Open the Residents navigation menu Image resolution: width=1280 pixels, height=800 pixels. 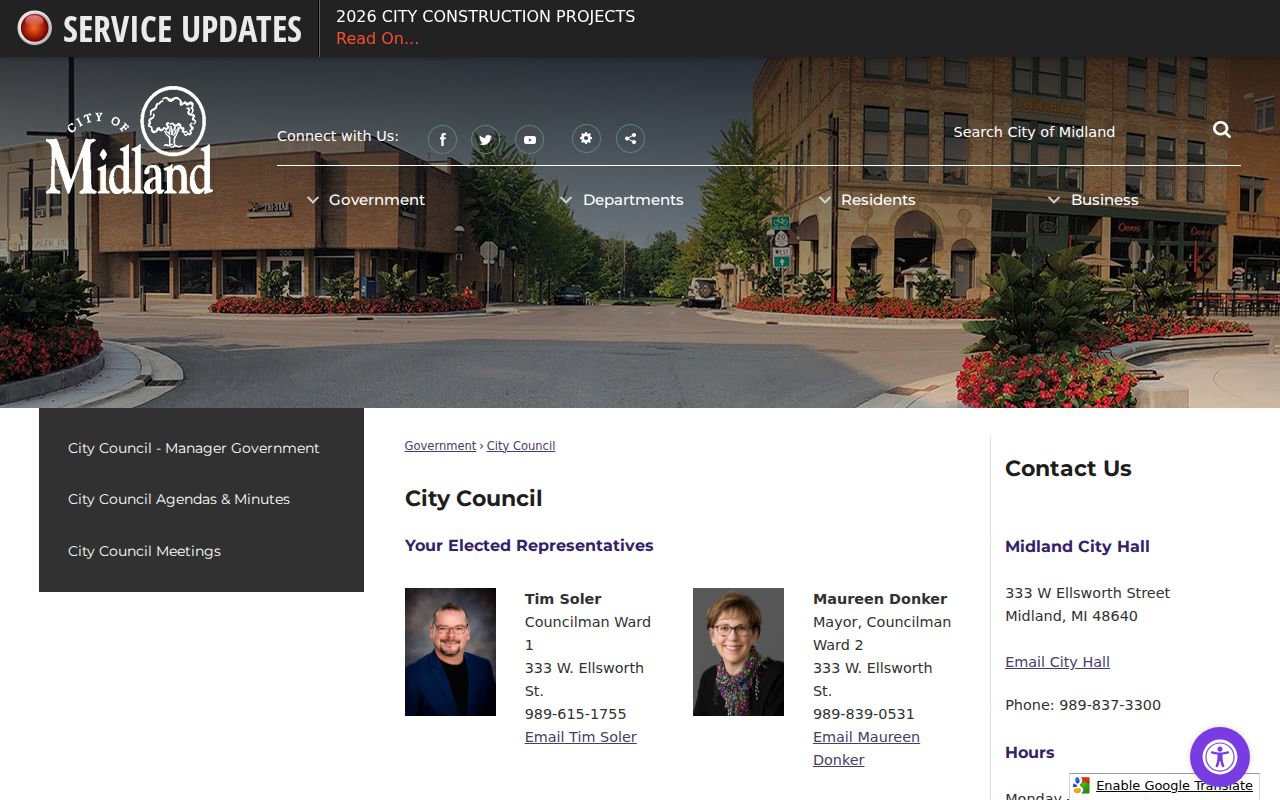[878, 200]
